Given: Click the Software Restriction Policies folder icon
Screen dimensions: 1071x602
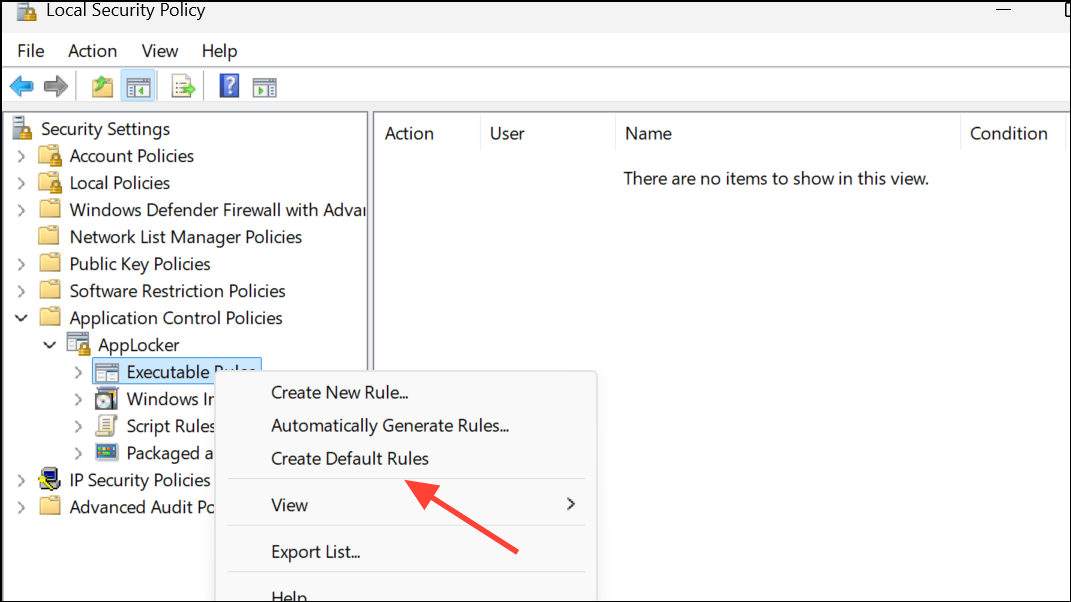Looking at the screenshot, I should (49, 290).
